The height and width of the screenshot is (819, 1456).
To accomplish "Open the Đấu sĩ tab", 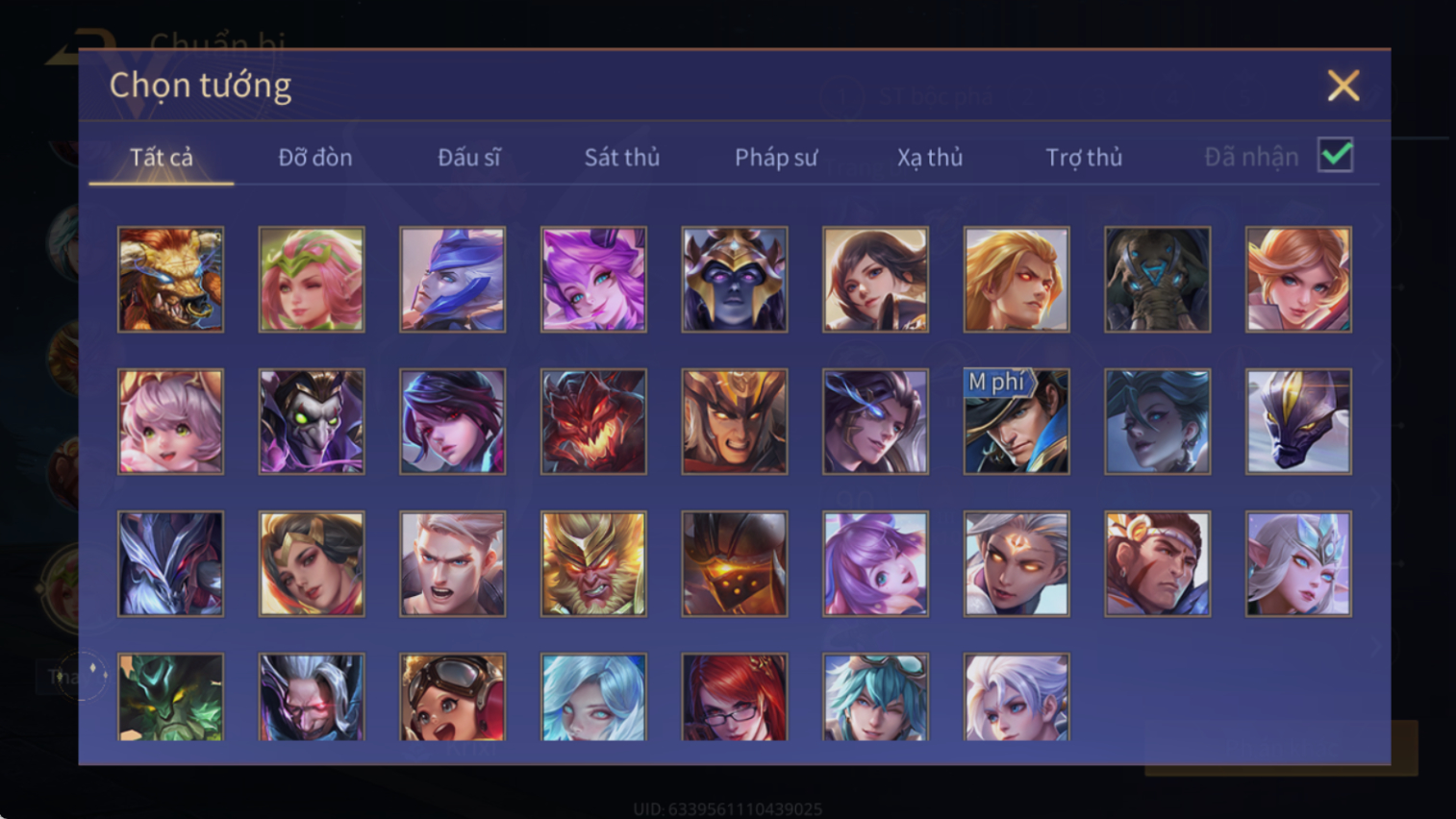I will pos(469,158).
